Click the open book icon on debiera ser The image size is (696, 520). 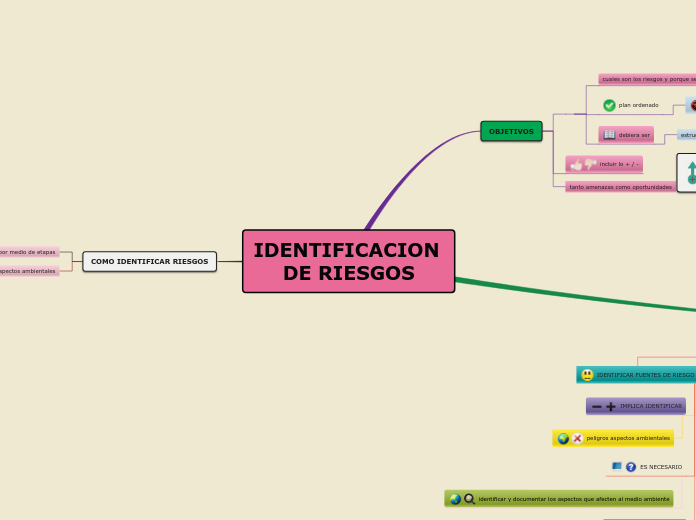click(x=609, y=135)
